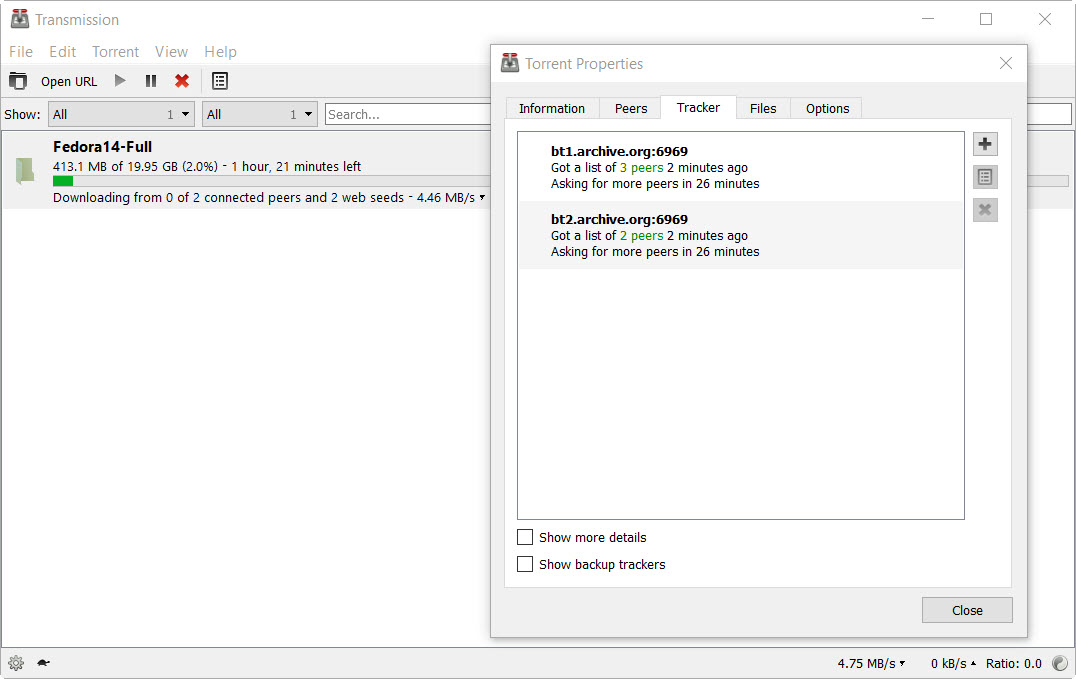Enable Show backup trackers checkbox
This screenshot has width=1076, height=679.
click(x=525, y=564)
